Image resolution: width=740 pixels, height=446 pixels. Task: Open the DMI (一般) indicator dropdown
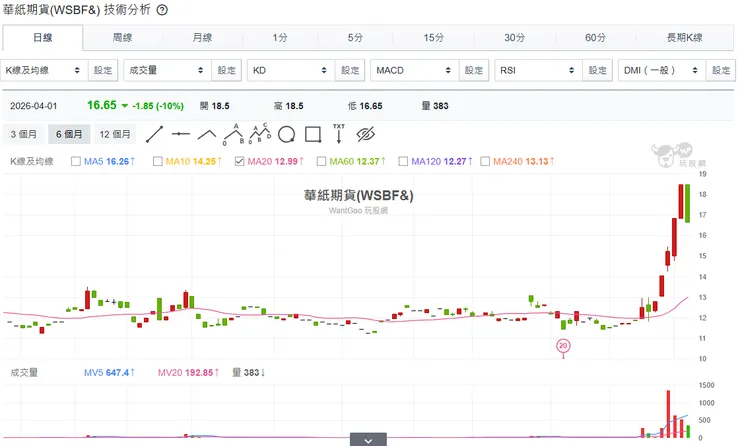pyautogui.click(x=662, y=70)
